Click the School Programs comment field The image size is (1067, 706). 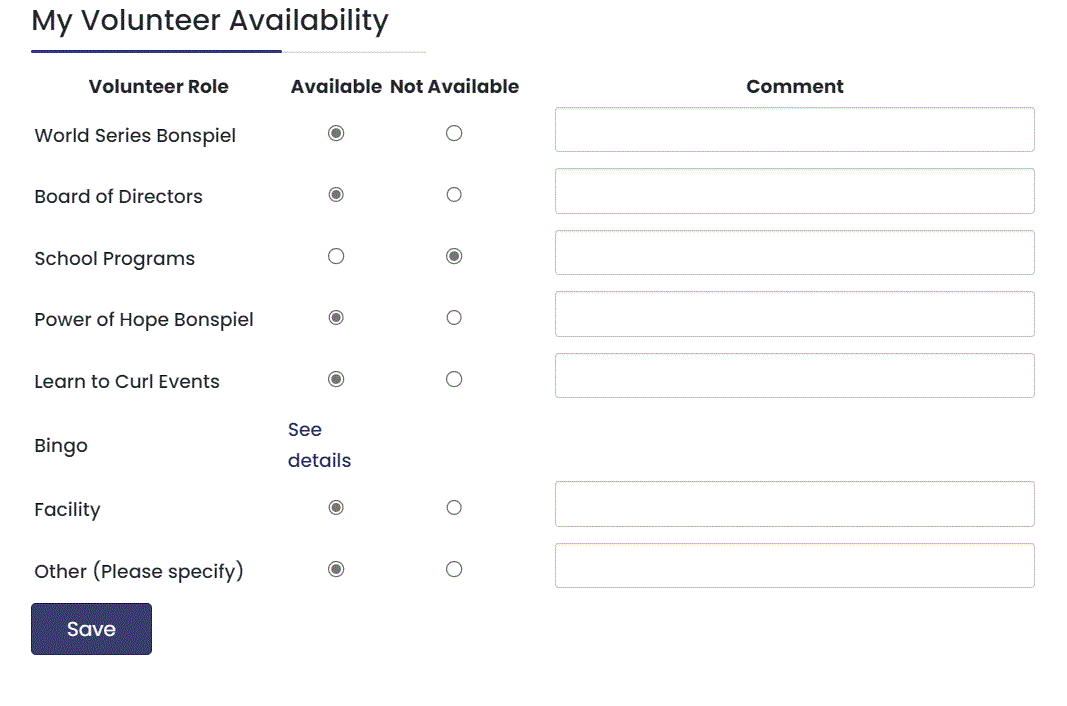(x=794, y=253)
